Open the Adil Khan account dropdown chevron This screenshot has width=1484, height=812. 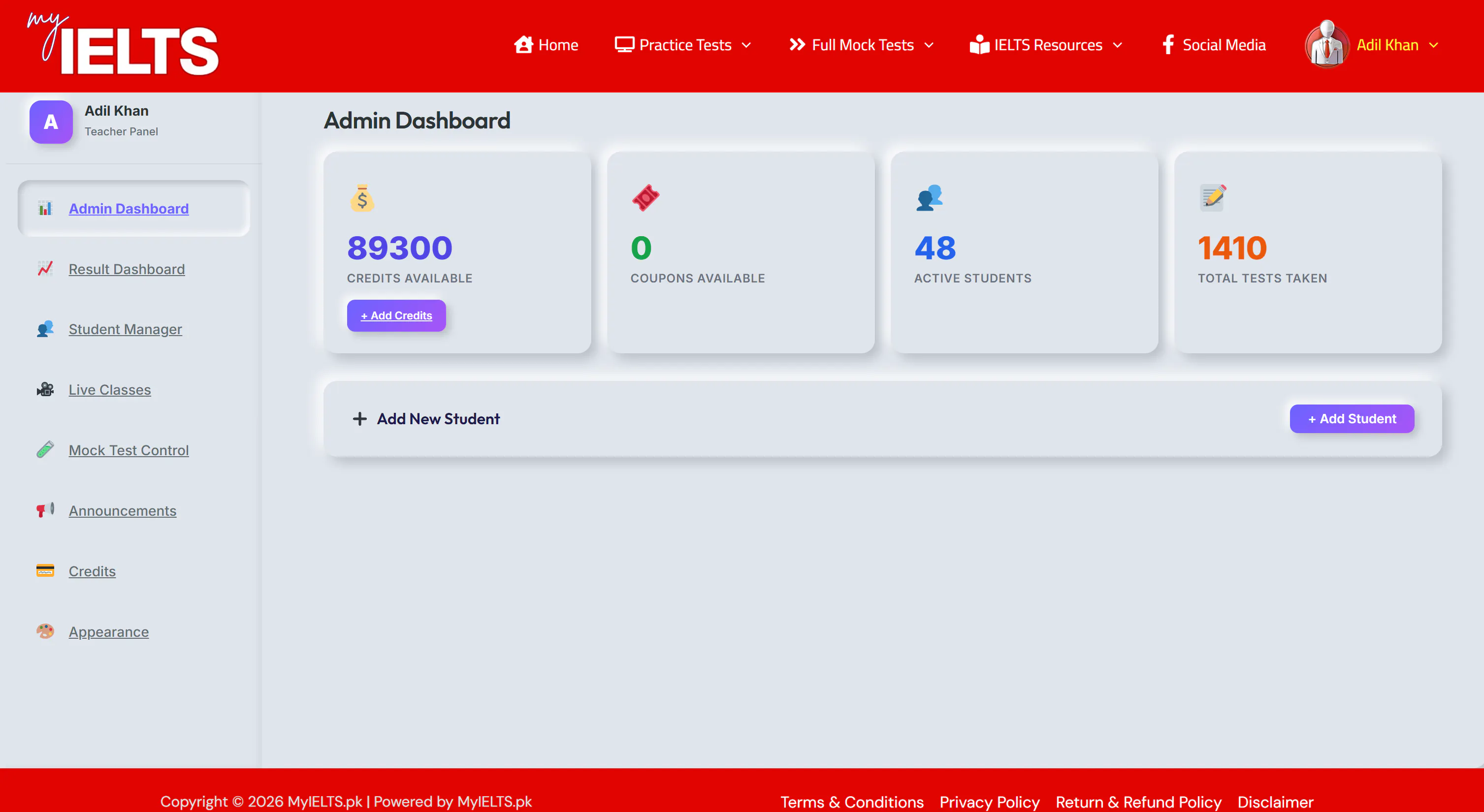[x=1433, y=45]
